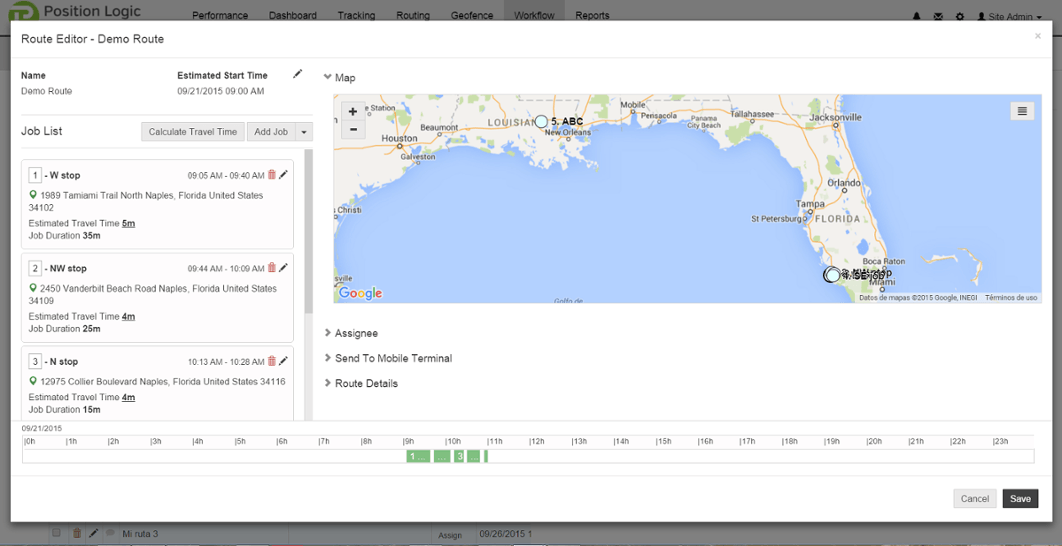Viewport: 1062px width, 546px height.
Task: Click the 10:13 AM - 10:28 AM time range
Action: 226,362
